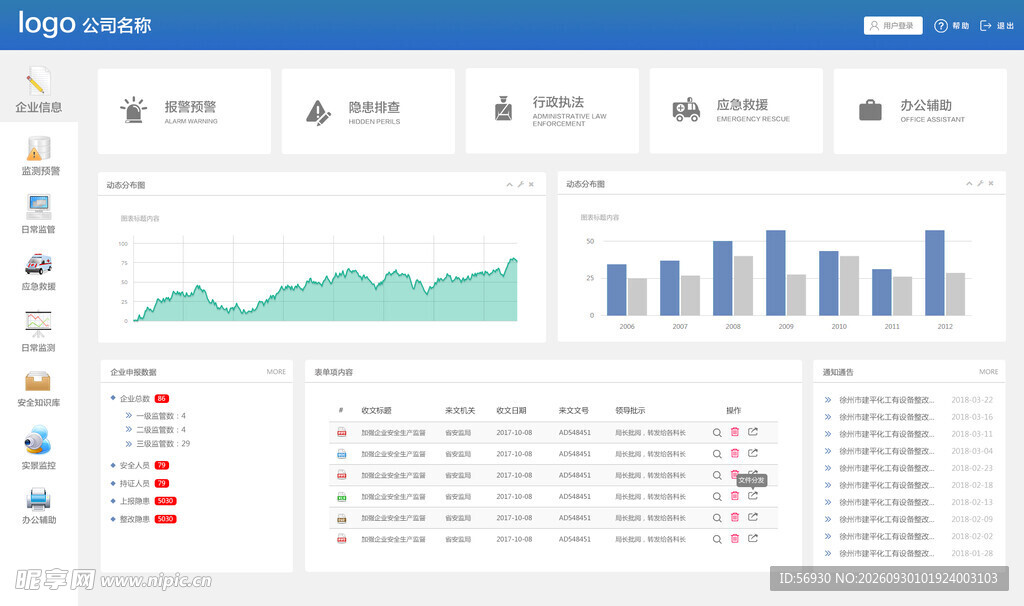Open the 监测预警 sidebar item

coord(40,156)
